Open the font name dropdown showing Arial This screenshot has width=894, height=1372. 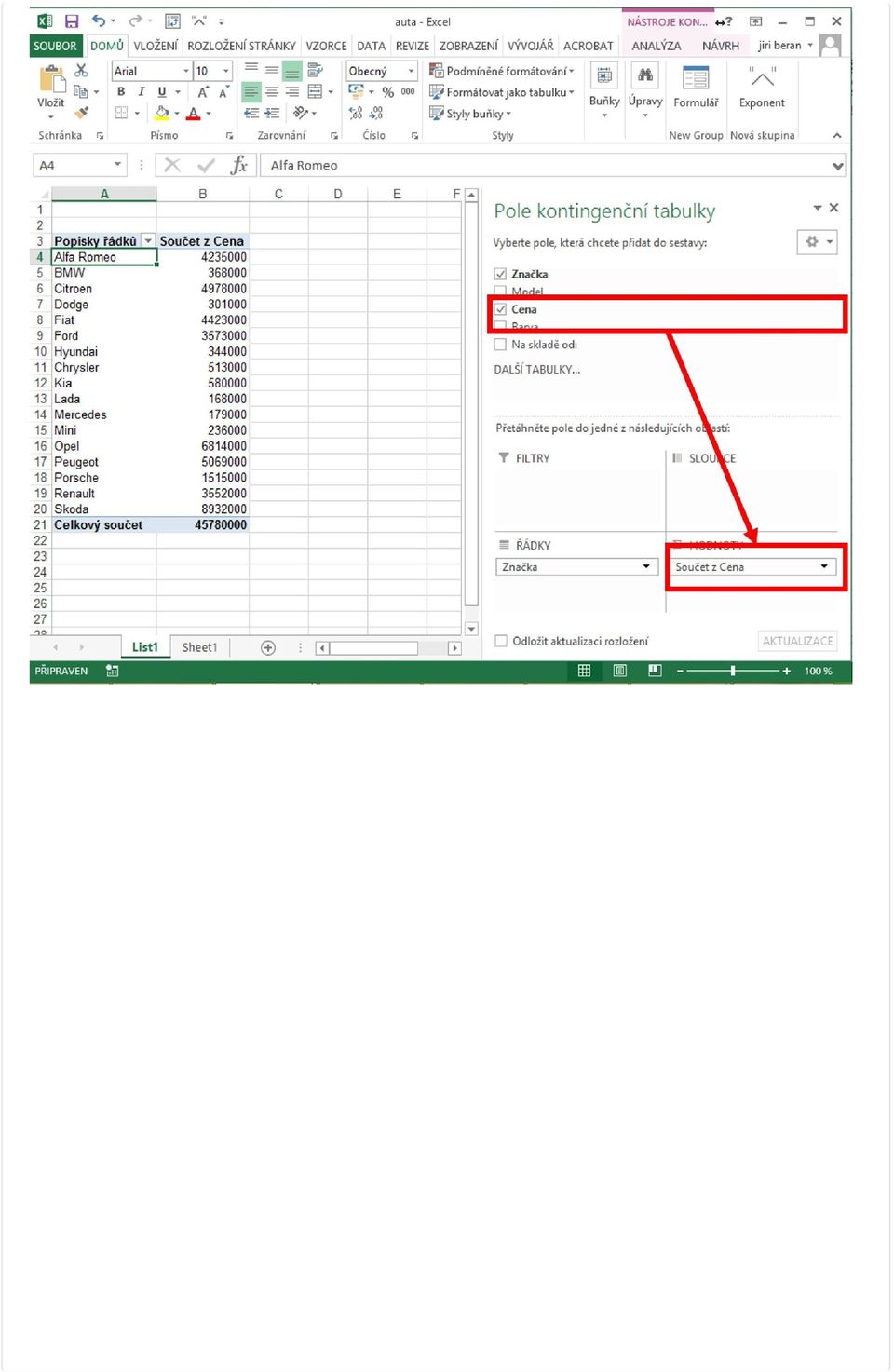click(185, 71)
